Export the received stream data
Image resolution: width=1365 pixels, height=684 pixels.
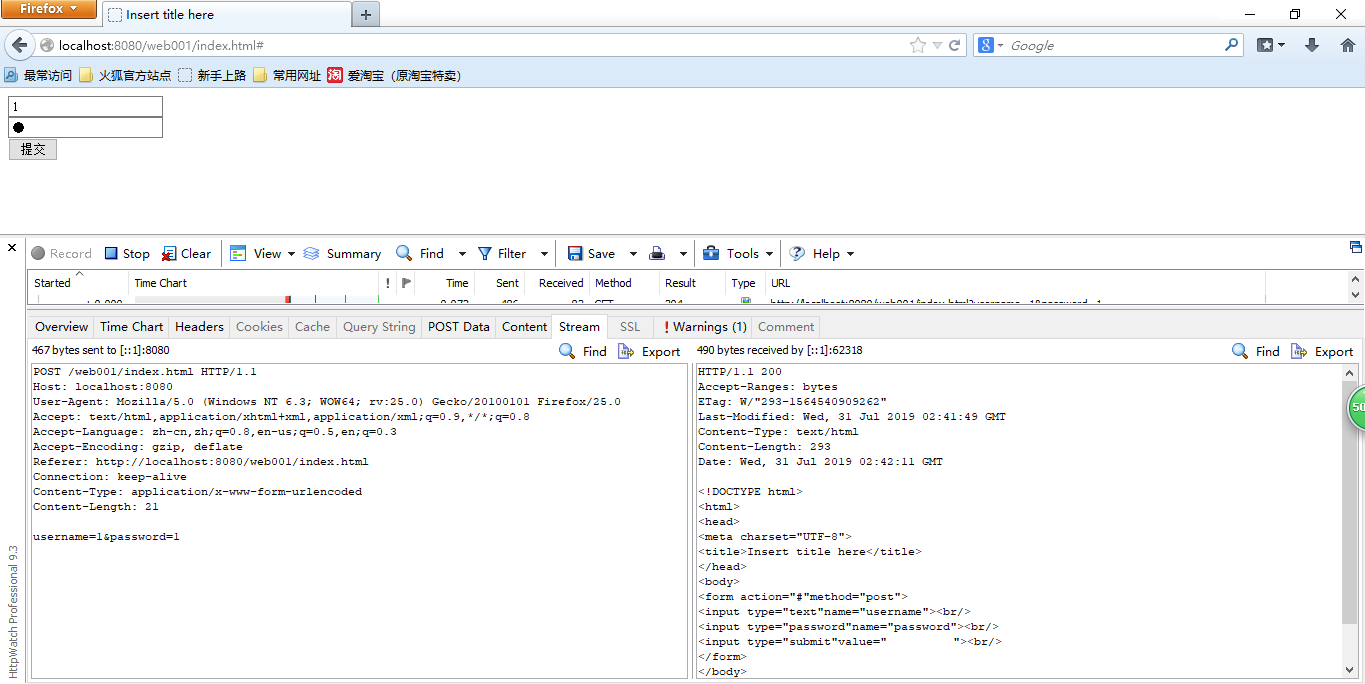(1322, 351)
